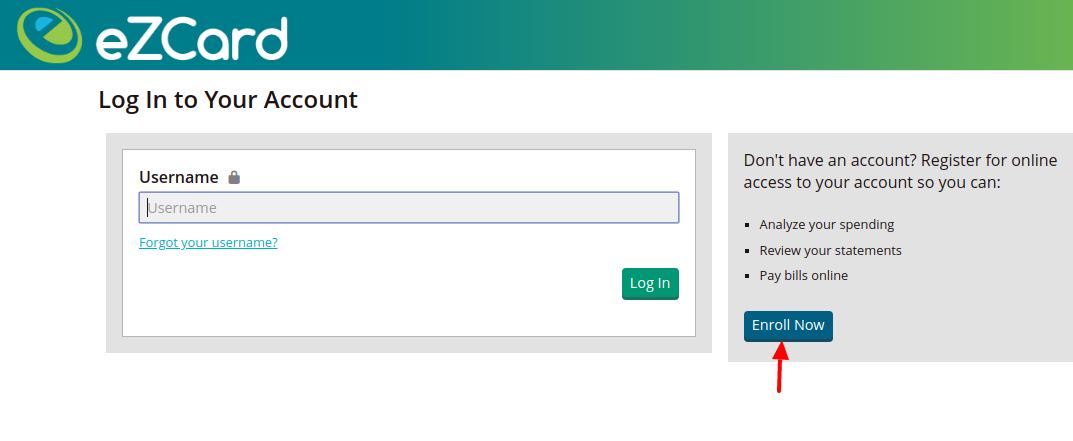Viewport: 1073px width, 441px height.
Task: Click the blue Enroll Now button
Action: 788,326
